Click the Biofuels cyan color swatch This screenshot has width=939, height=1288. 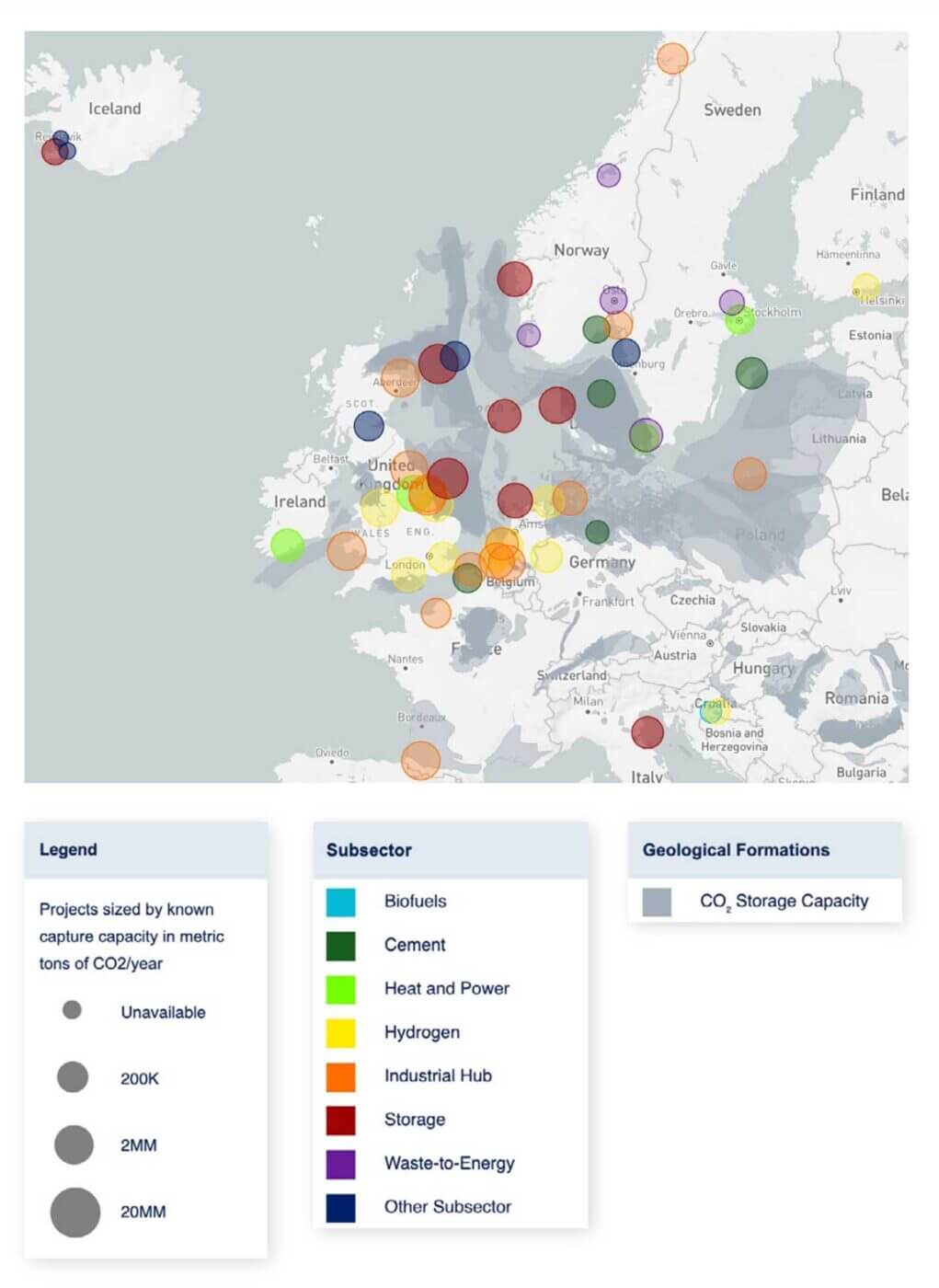coord(340,902)
